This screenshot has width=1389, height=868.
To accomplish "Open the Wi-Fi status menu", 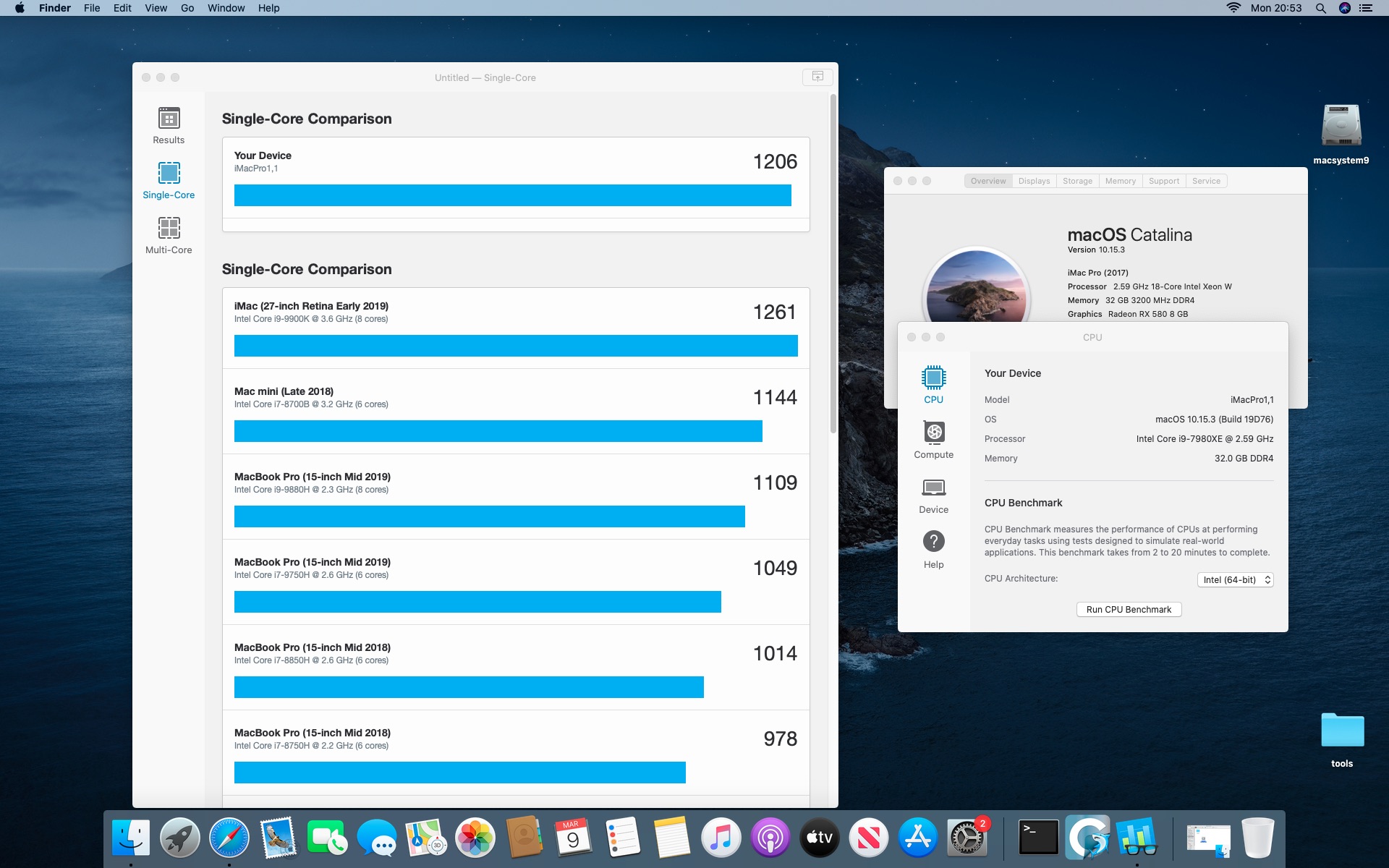I will pyautogui.click(x=1233, y=8).
